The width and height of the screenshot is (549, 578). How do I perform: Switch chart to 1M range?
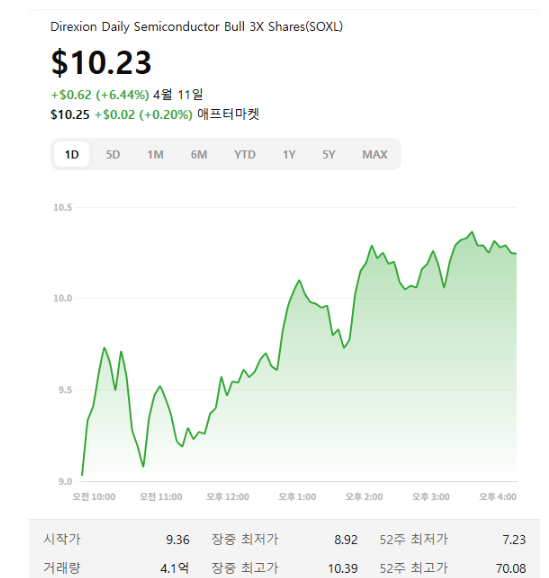pyautogui.click(x=156, y=154)
